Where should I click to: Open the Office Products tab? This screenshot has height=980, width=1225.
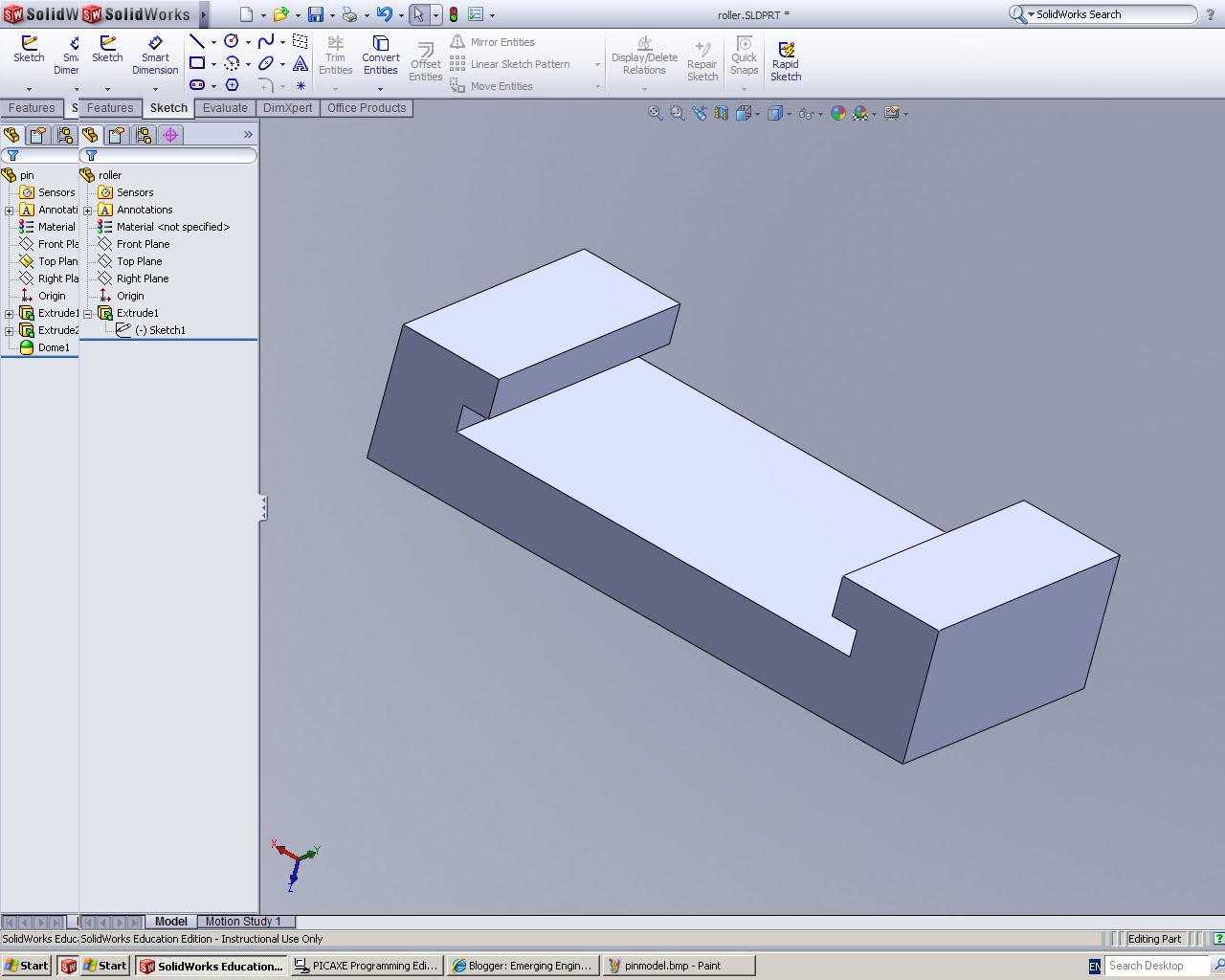(x=367, y=108)
